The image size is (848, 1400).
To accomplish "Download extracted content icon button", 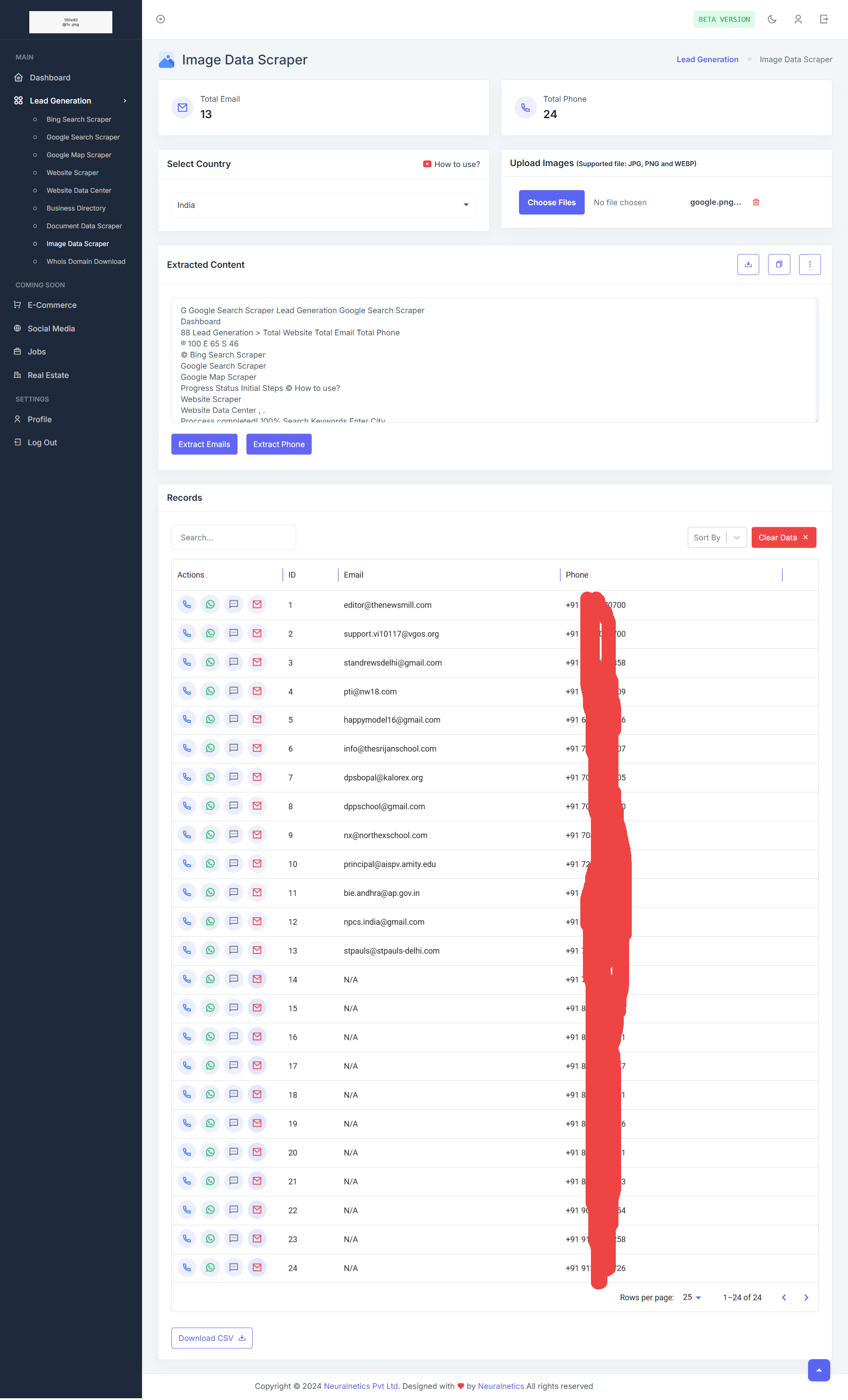I will pos(748,264).
